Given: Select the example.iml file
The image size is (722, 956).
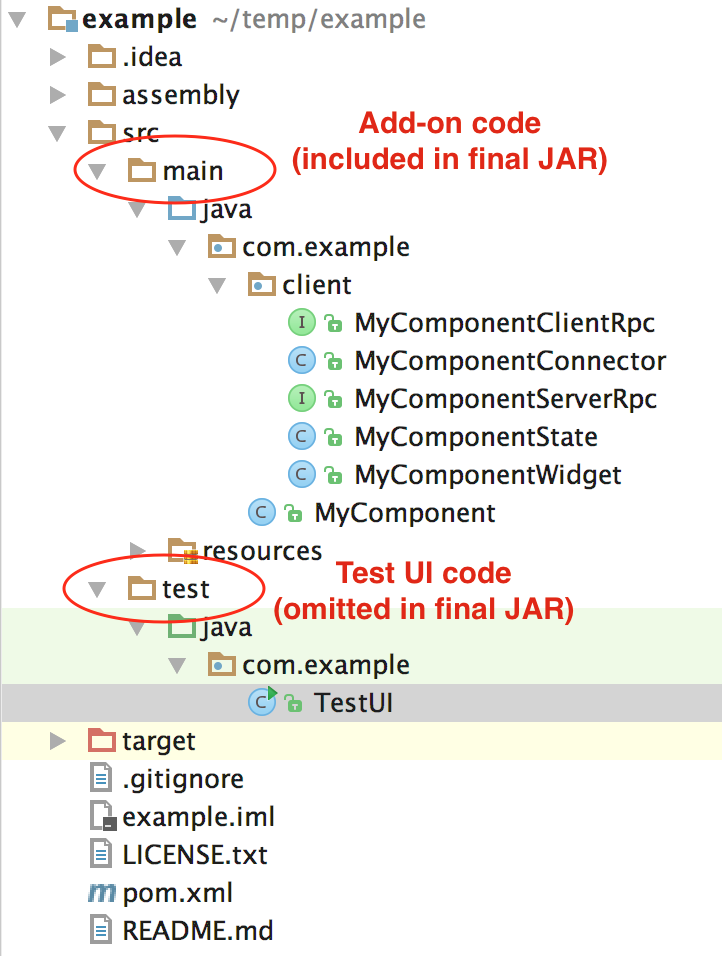Looking at the screenshot, I should [198, 817].
